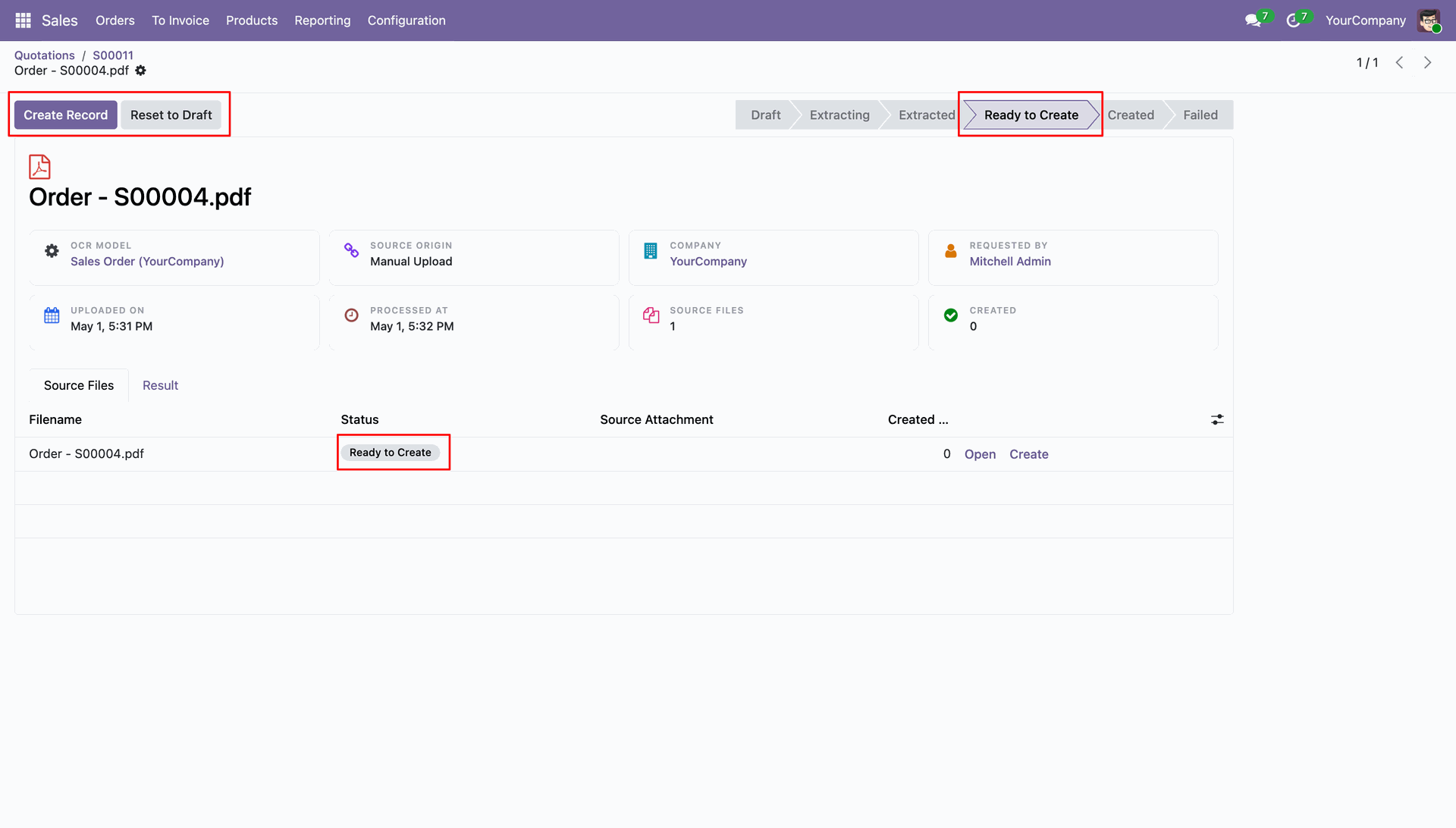Open the Products menu
Viewport: 1456px width, 828px height.
pos(252,20)
